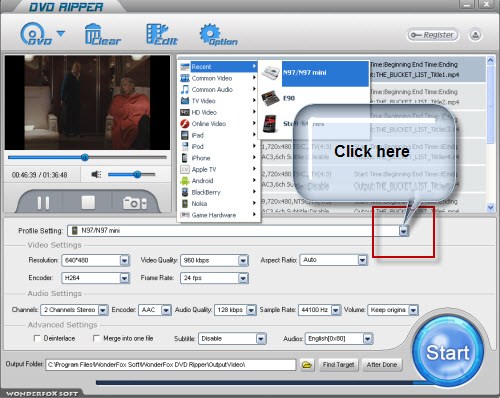Click the DVD load disc icon
500x398 pixels.
coord(36,34)
